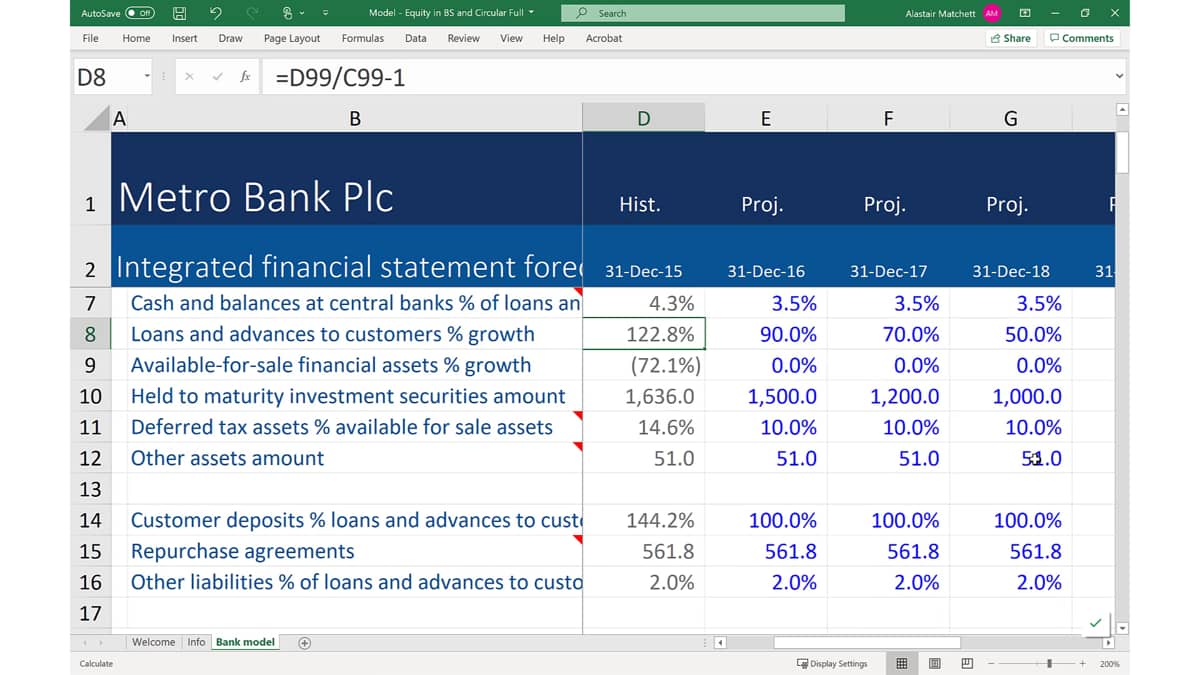Select row 8 header
Image resolution: width=1200 pixels, height=675 pixels.
(x=90, y=334)
